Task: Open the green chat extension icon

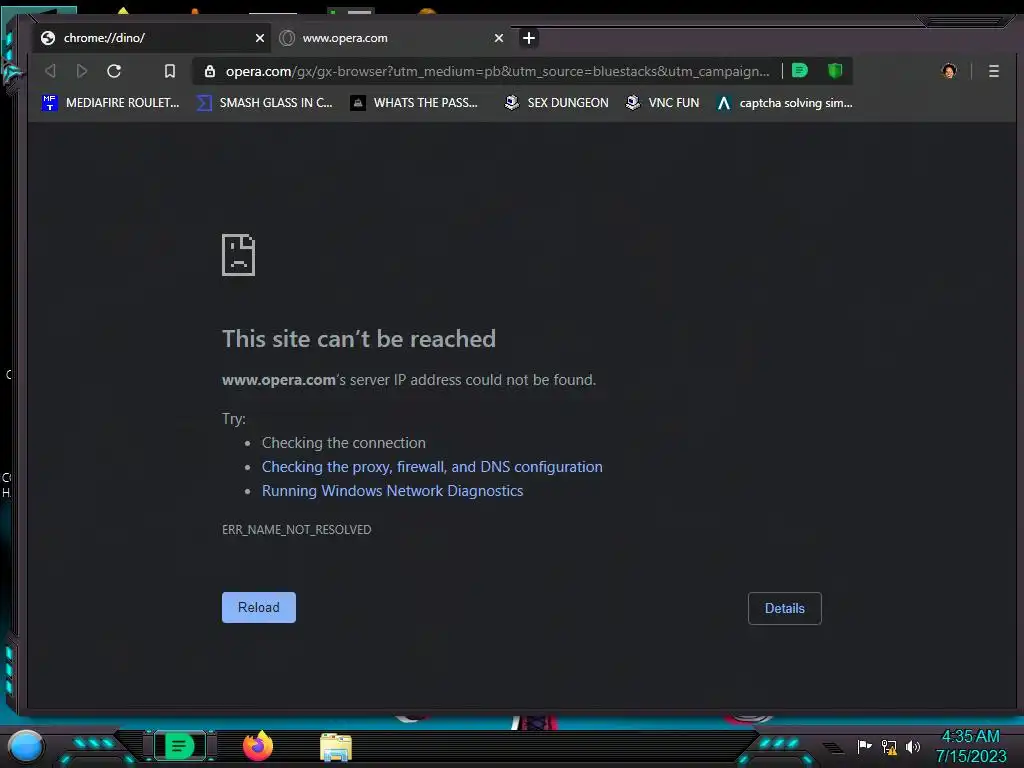Action: (800, 71)
